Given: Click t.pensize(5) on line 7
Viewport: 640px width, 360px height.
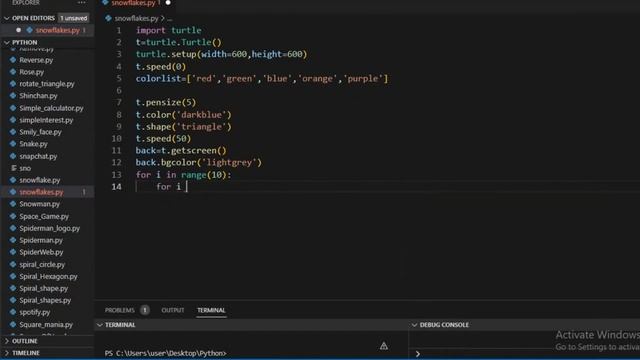Looking at the screenshot, I should [166, 102].
